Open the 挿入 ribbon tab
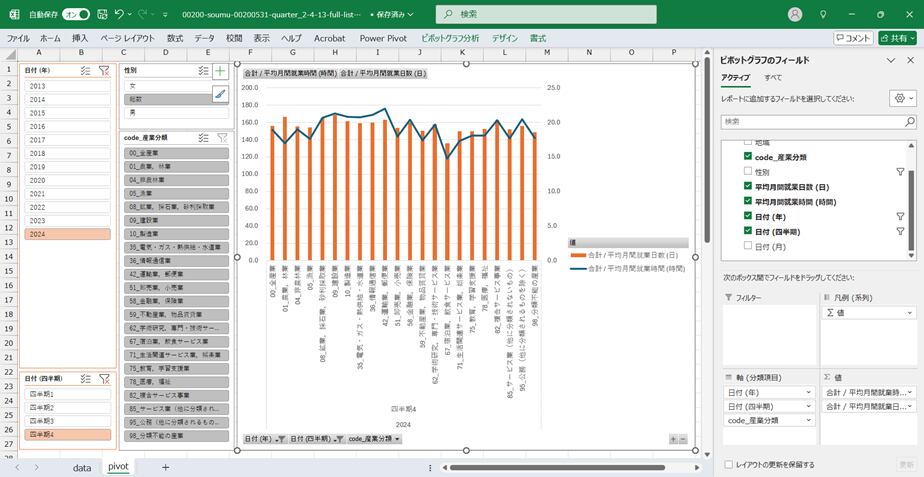924x477 pixels. tap(80, 38)
